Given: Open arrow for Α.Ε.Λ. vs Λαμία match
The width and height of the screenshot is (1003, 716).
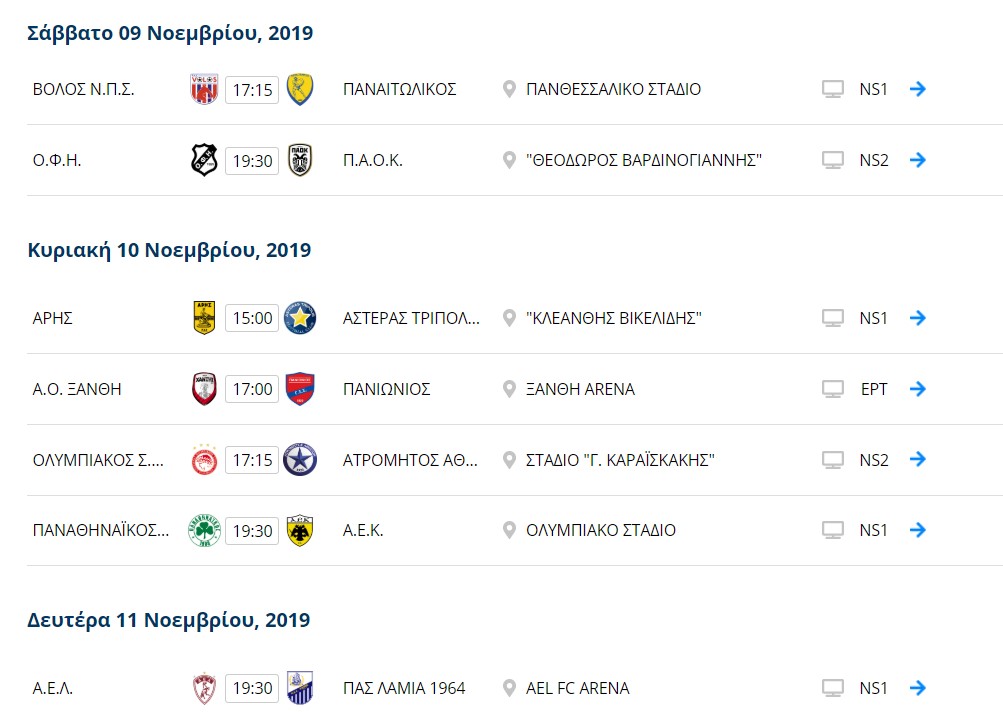Looking at the screenshot, I should 918,688.
